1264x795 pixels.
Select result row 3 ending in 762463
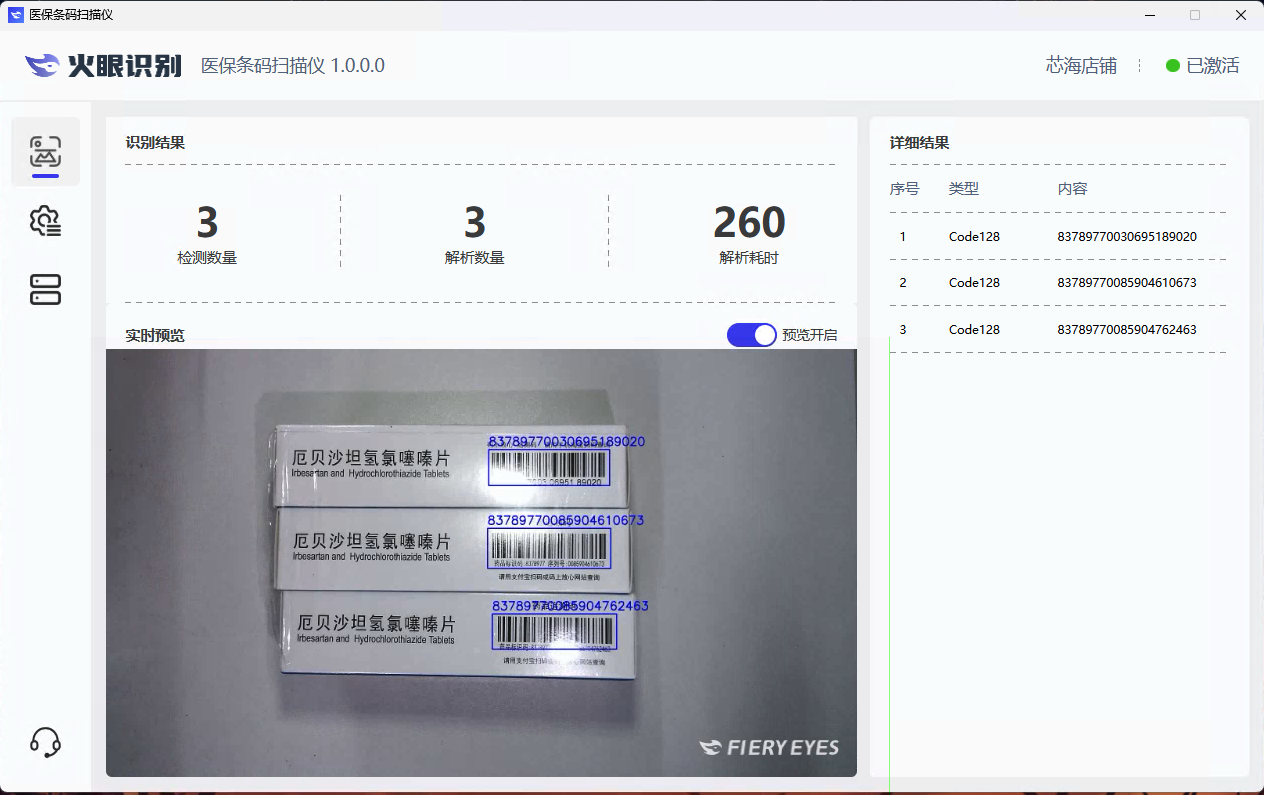click(x=1056, y=330)
